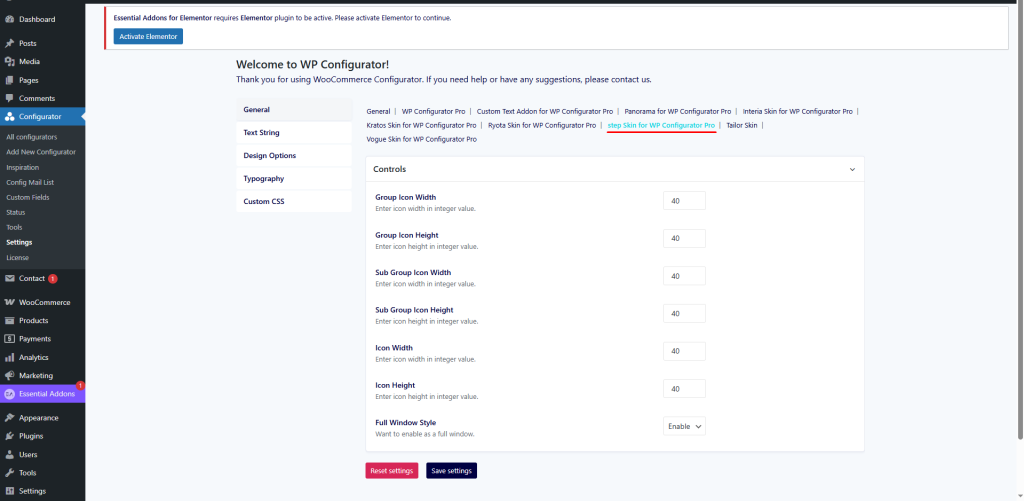The height and width of the screenshot is (501, 1024).
Task: Open the Text String tab
Action: [294, 133]
